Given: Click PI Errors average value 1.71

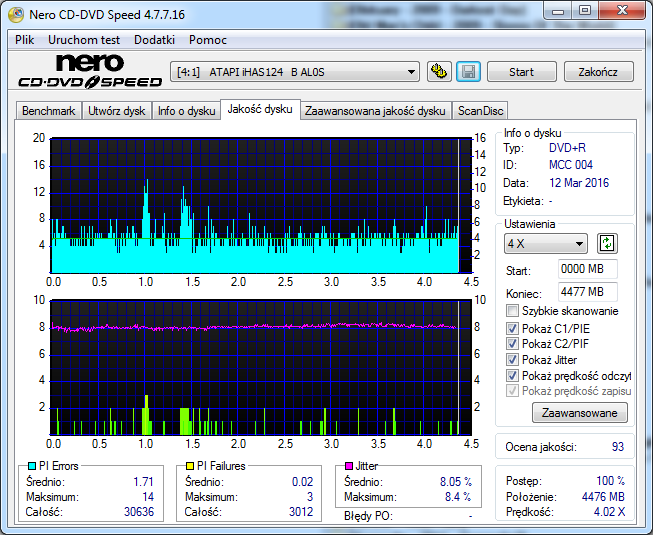Looking at the screenshot, I should coord(143,482).
